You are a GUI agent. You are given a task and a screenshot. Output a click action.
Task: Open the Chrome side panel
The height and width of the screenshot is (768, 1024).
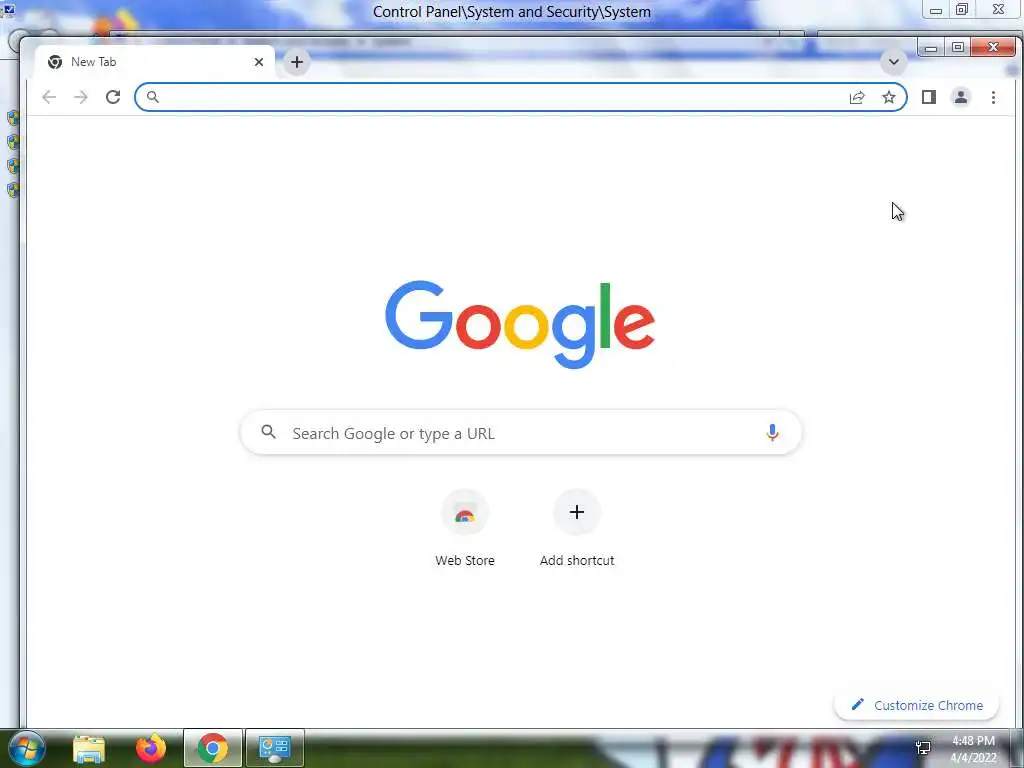[929, 97]
